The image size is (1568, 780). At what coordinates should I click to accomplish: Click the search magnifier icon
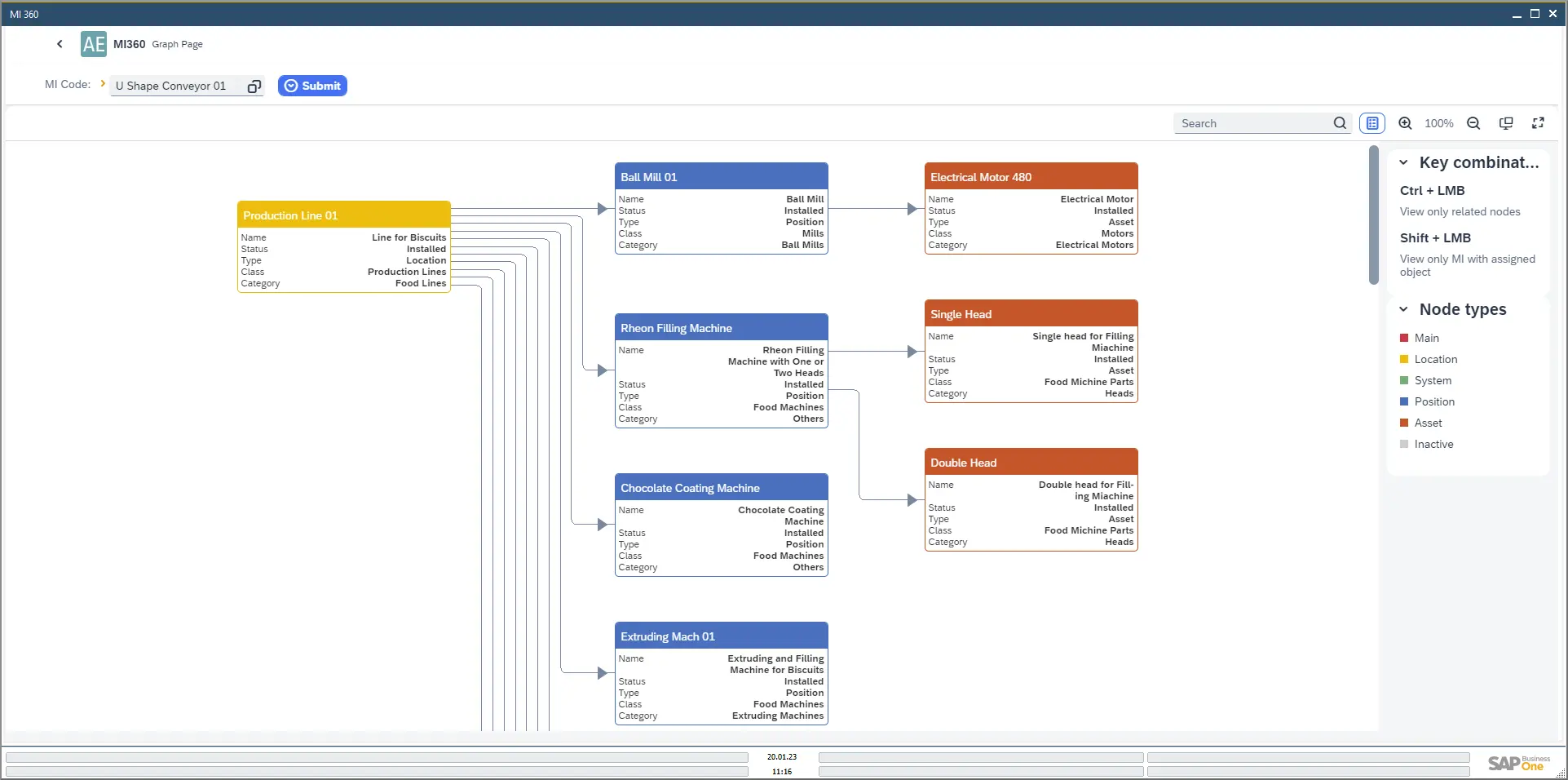click(x=1340, y=123)
